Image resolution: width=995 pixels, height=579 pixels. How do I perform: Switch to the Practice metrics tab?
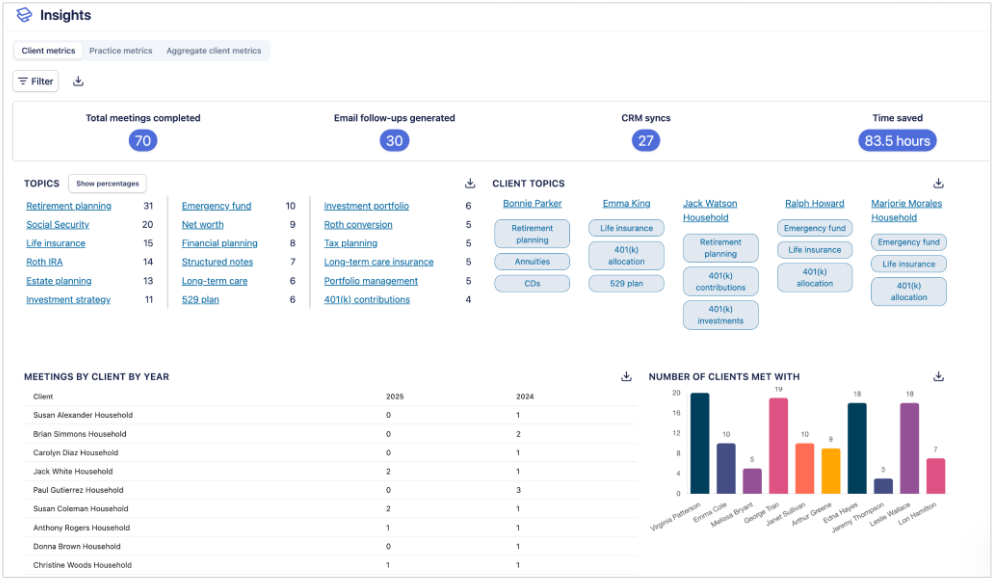tap(120, 51)
